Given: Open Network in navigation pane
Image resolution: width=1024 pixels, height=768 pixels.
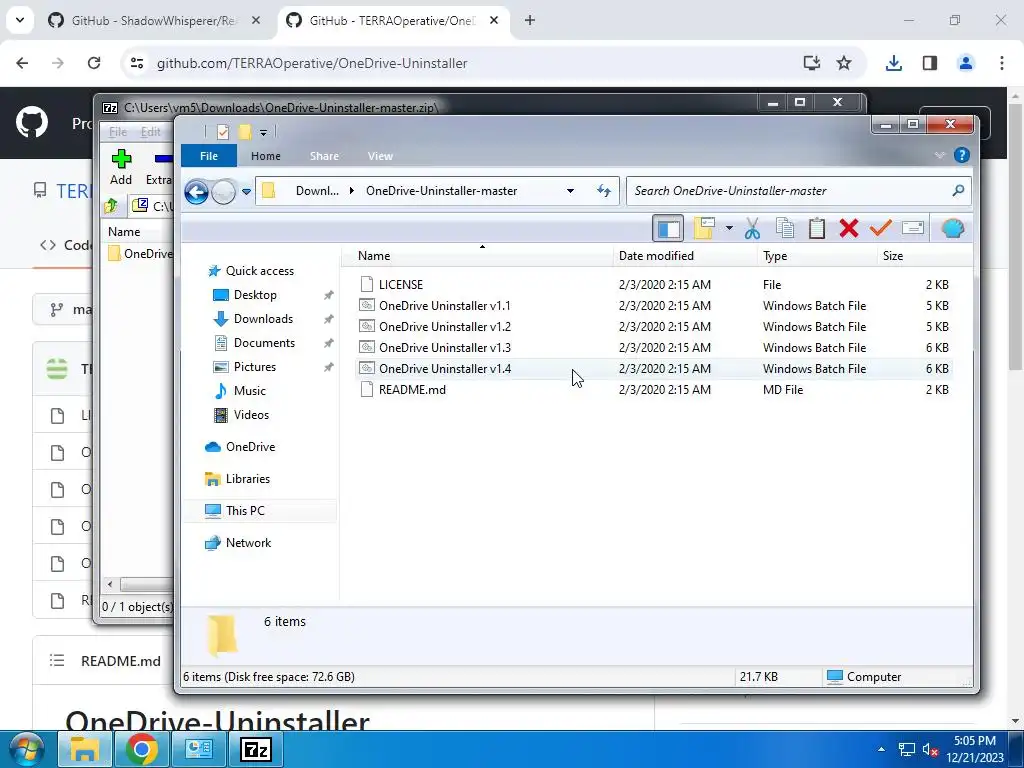Looking at the screenshot, I should coord(248,543).
